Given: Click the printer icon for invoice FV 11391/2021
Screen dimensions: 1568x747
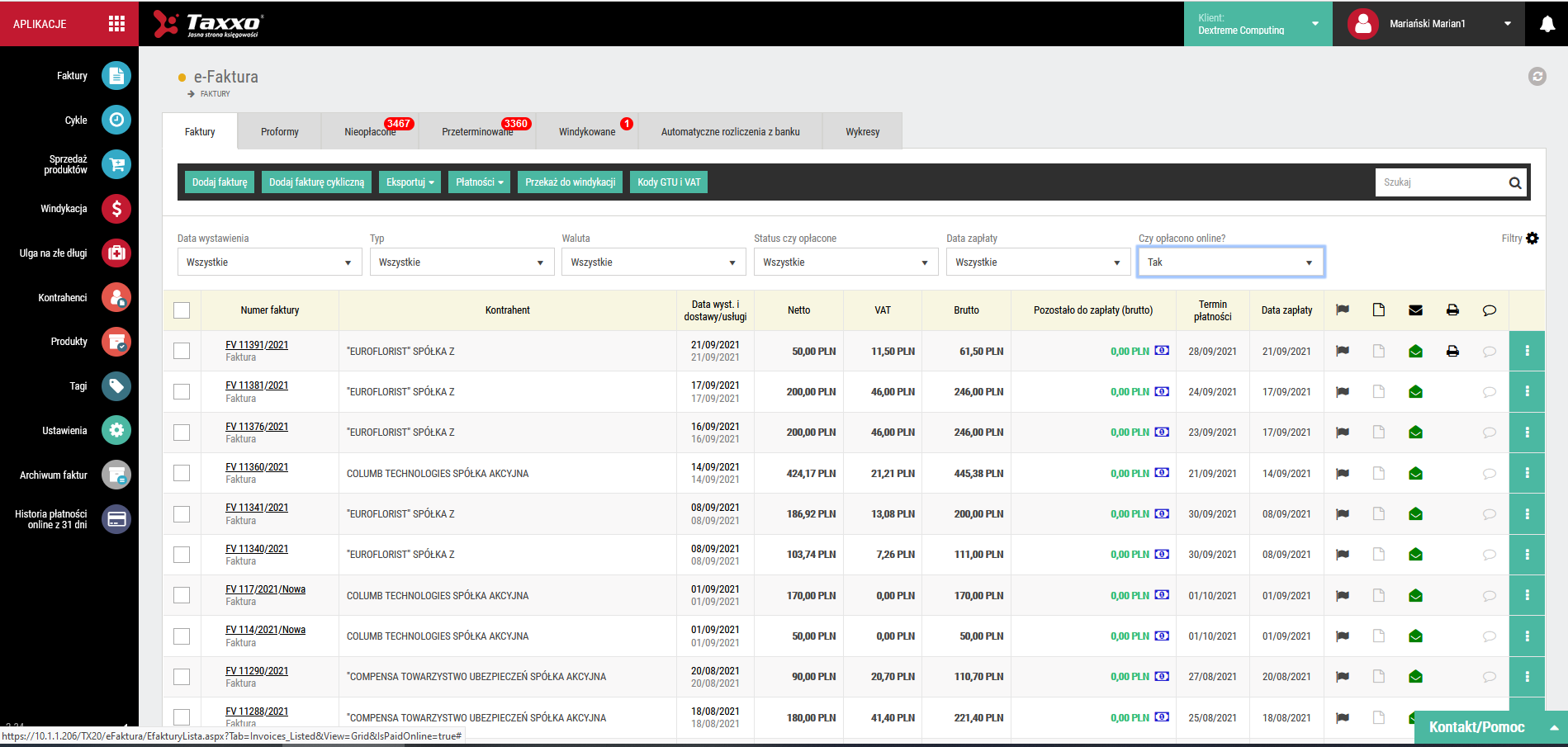Looking at the screenshot, I should pos(1452,352).
